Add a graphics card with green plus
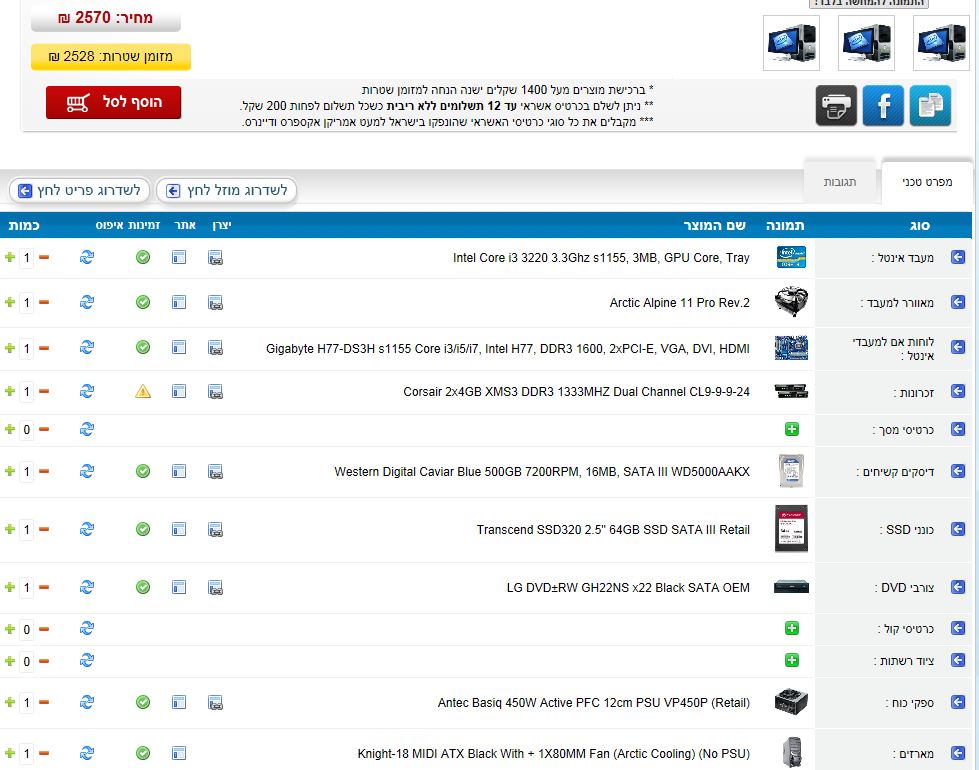This screenshot has width=979, height=770. (792, 429)
